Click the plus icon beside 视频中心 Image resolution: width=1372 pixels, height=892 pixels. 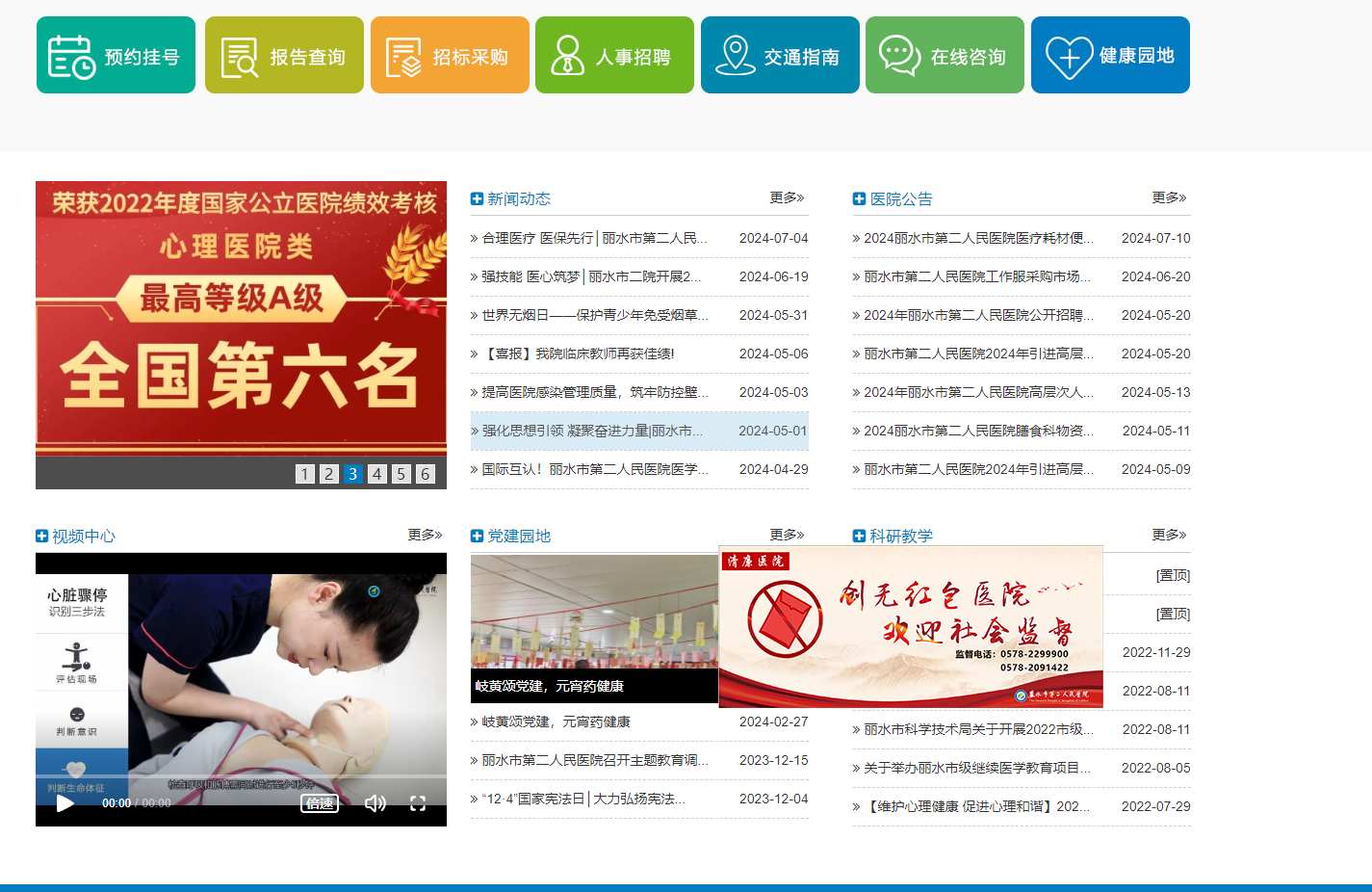[41, 536]
